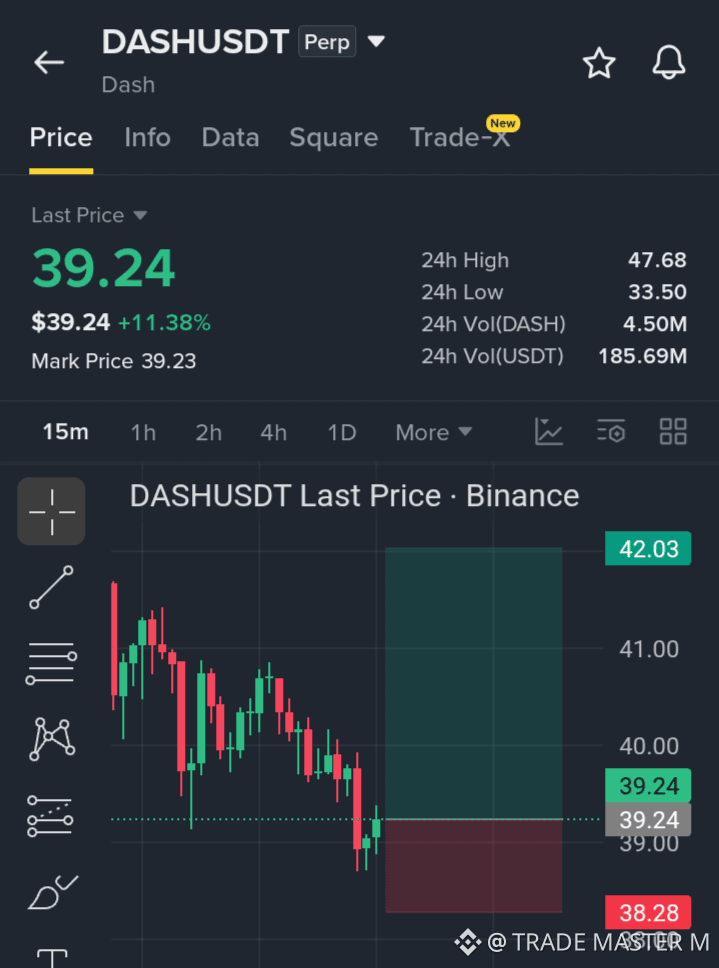The height and width of the screenshot is (968, 719).
Task: Go back with the left arrow
Action: [49, 62]
